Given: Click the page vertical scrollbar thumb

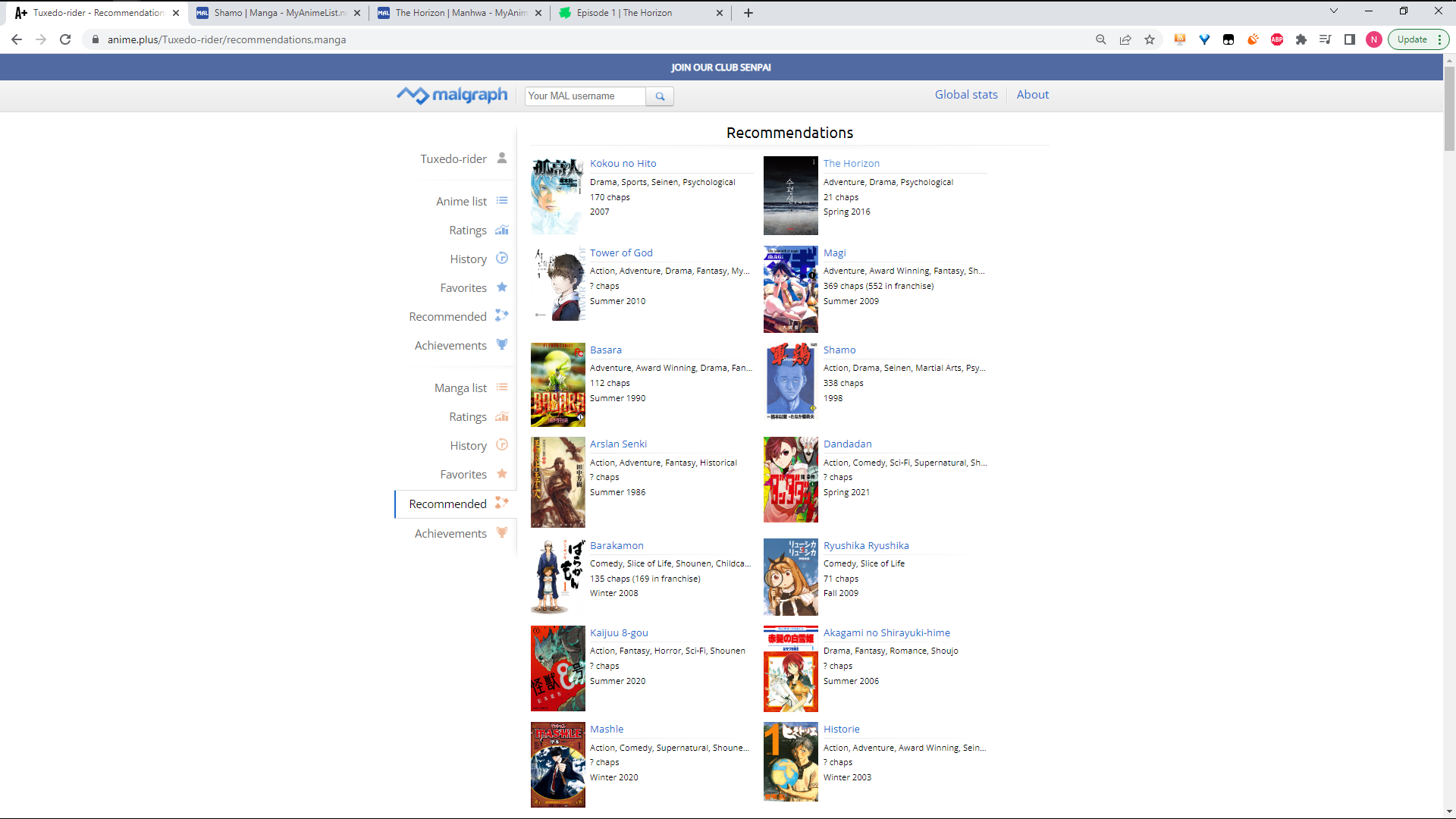Looking at the screenshot, I should [x=1449, y=108].
